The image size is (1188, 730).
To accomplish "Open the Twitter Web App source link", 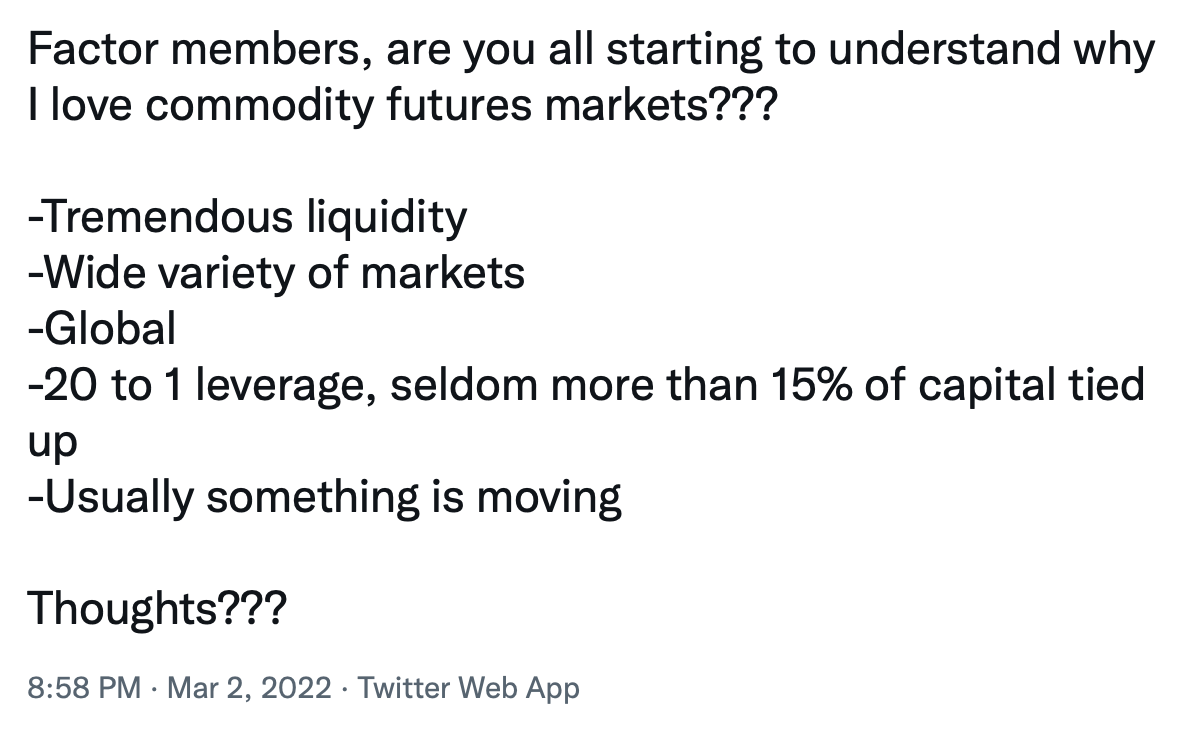I will [468, 688].
